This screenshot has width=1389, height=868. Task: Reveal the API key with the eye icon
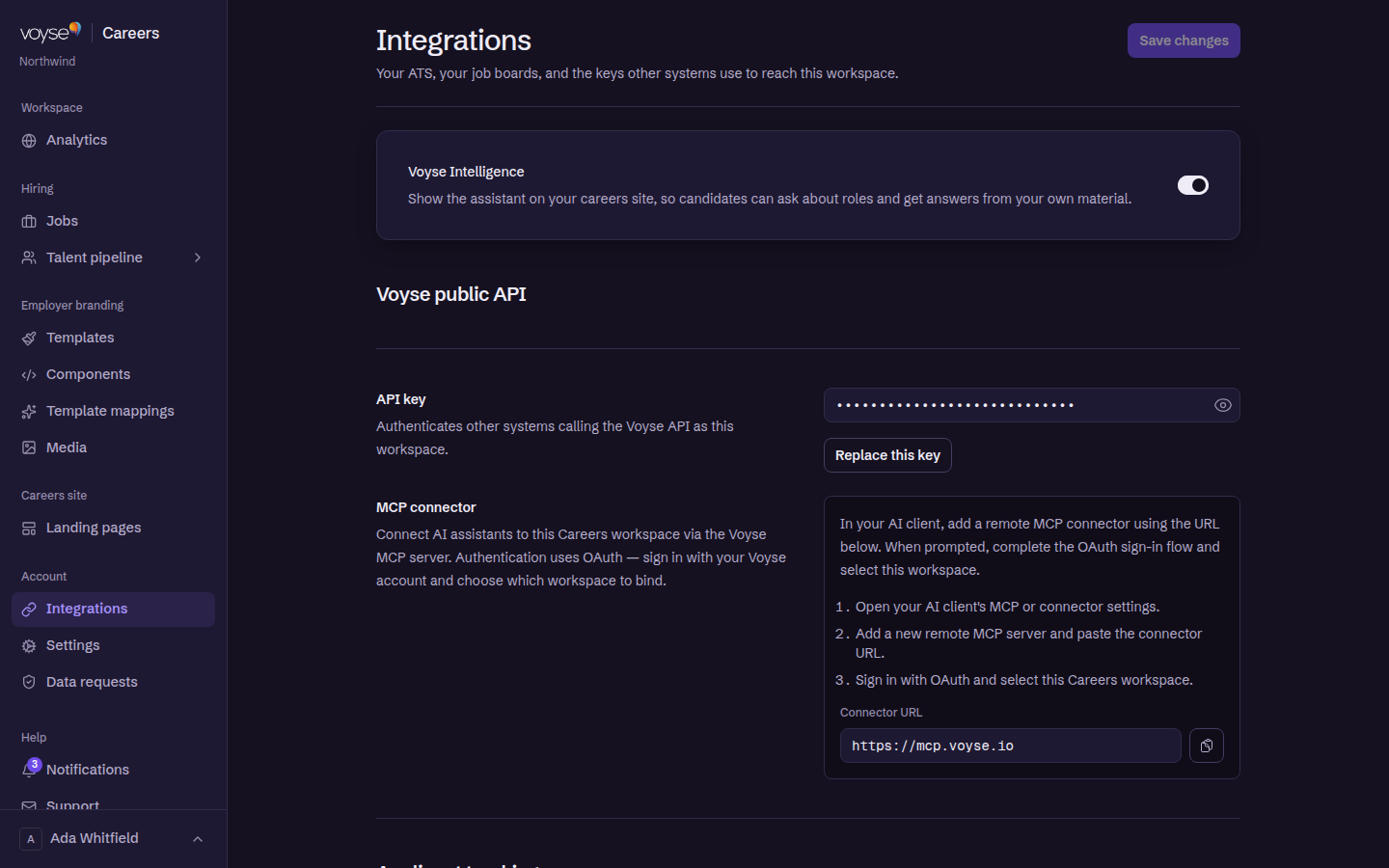coord(1223,405)
